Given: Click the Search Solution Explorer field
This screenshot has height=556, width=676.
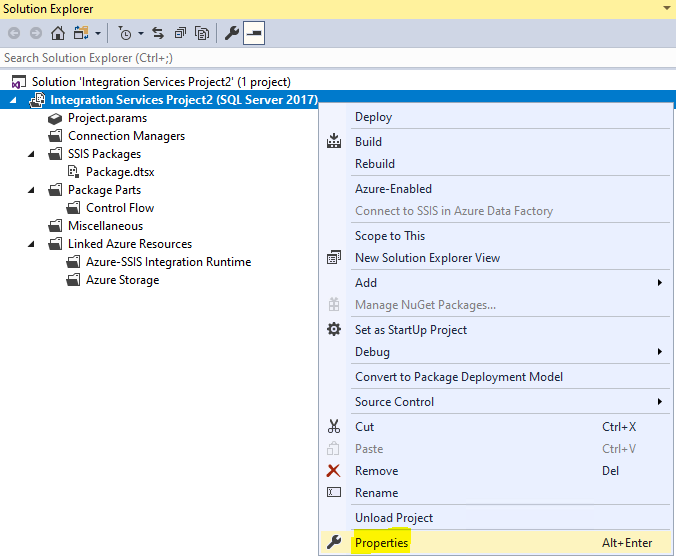Looking at the screenshot, I should (338, 58).
